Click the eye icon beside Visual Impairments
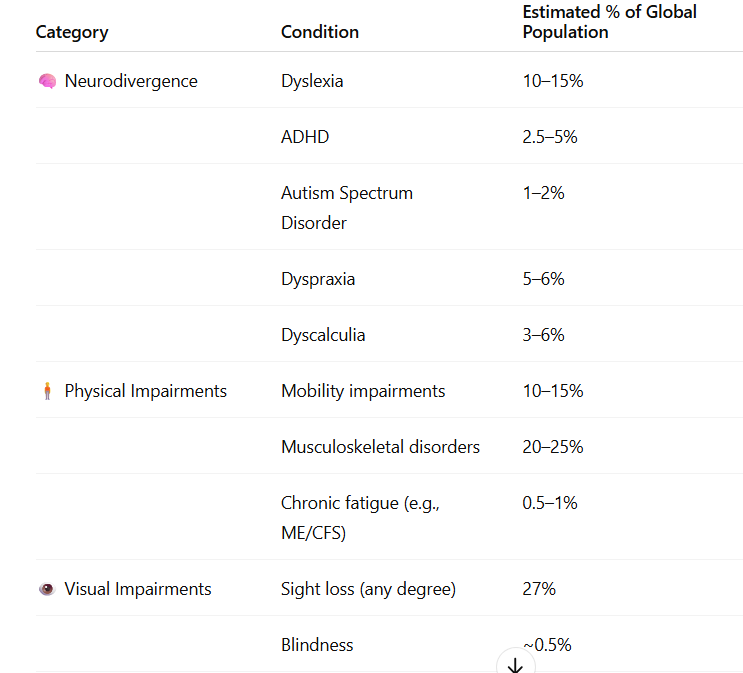743x673 pixels. (x=47, y=589)
